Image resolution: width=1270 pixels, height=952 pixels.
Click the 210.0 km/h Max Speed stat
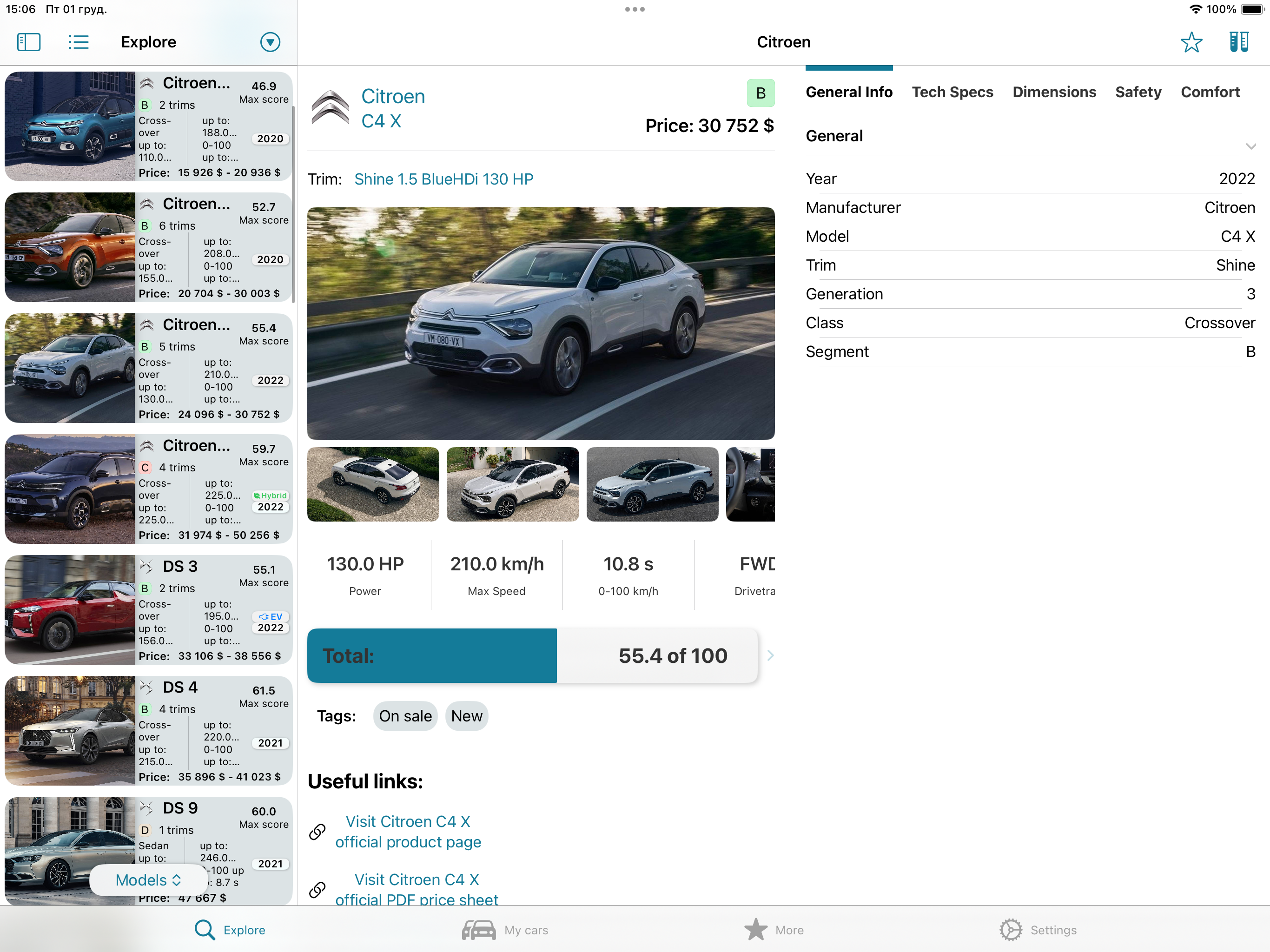click(x=496, y=575)
